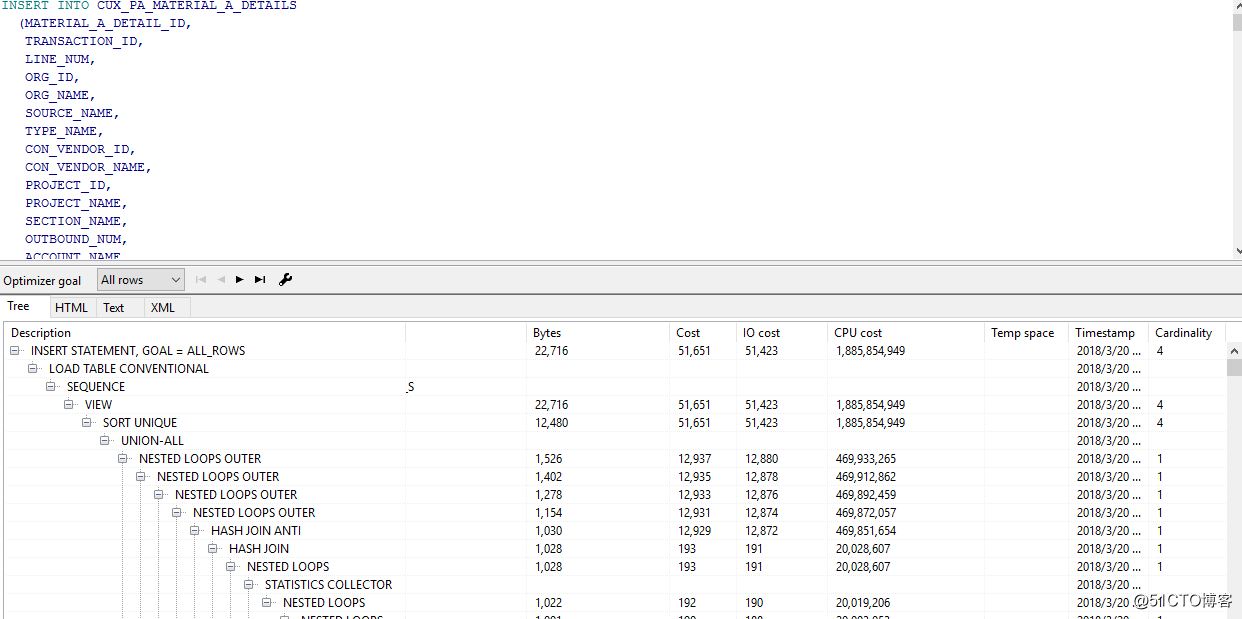Click SOURCE_NAME in the SQL editor

point(69,113)
